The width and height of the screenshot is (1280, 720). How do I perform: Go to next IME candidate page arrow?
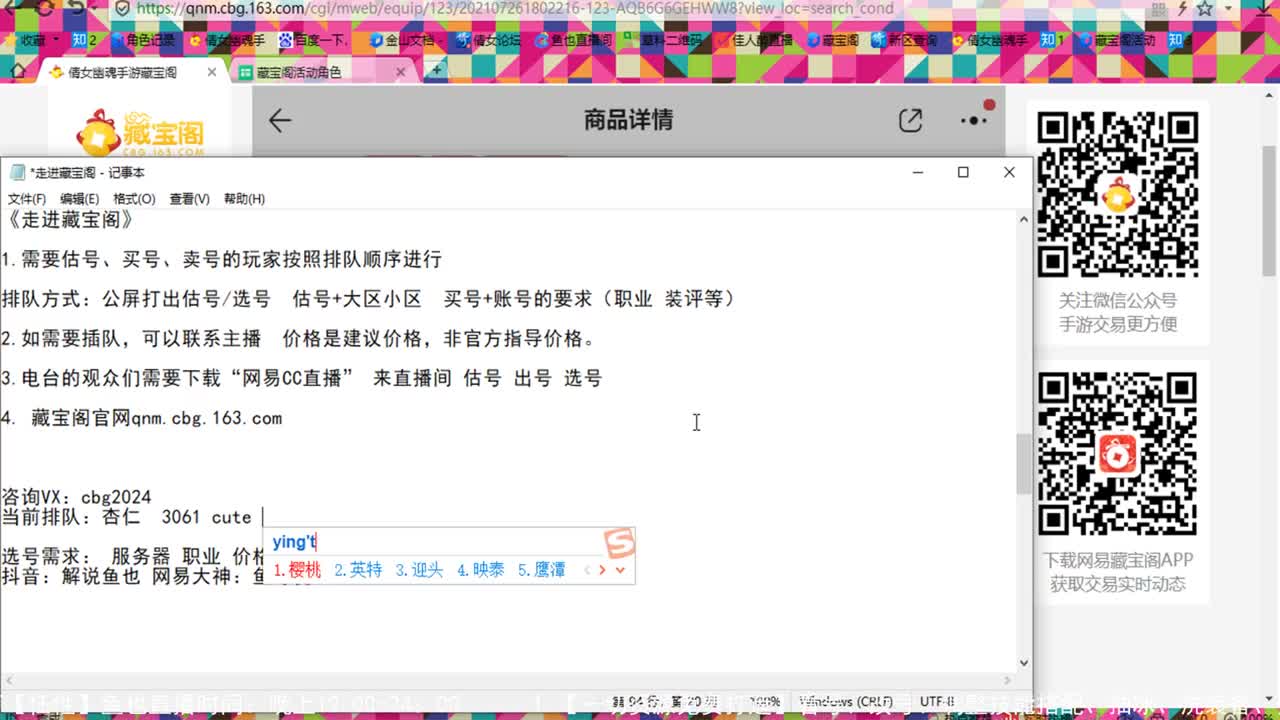coord(602,570)
